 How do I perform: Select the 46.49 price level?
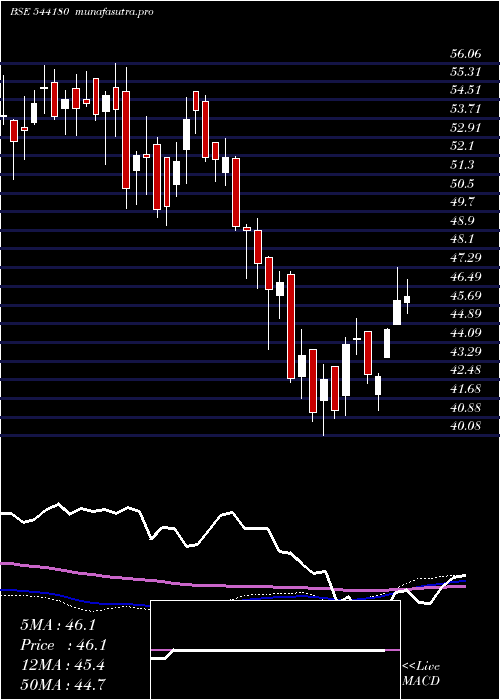tap(465, 277)
